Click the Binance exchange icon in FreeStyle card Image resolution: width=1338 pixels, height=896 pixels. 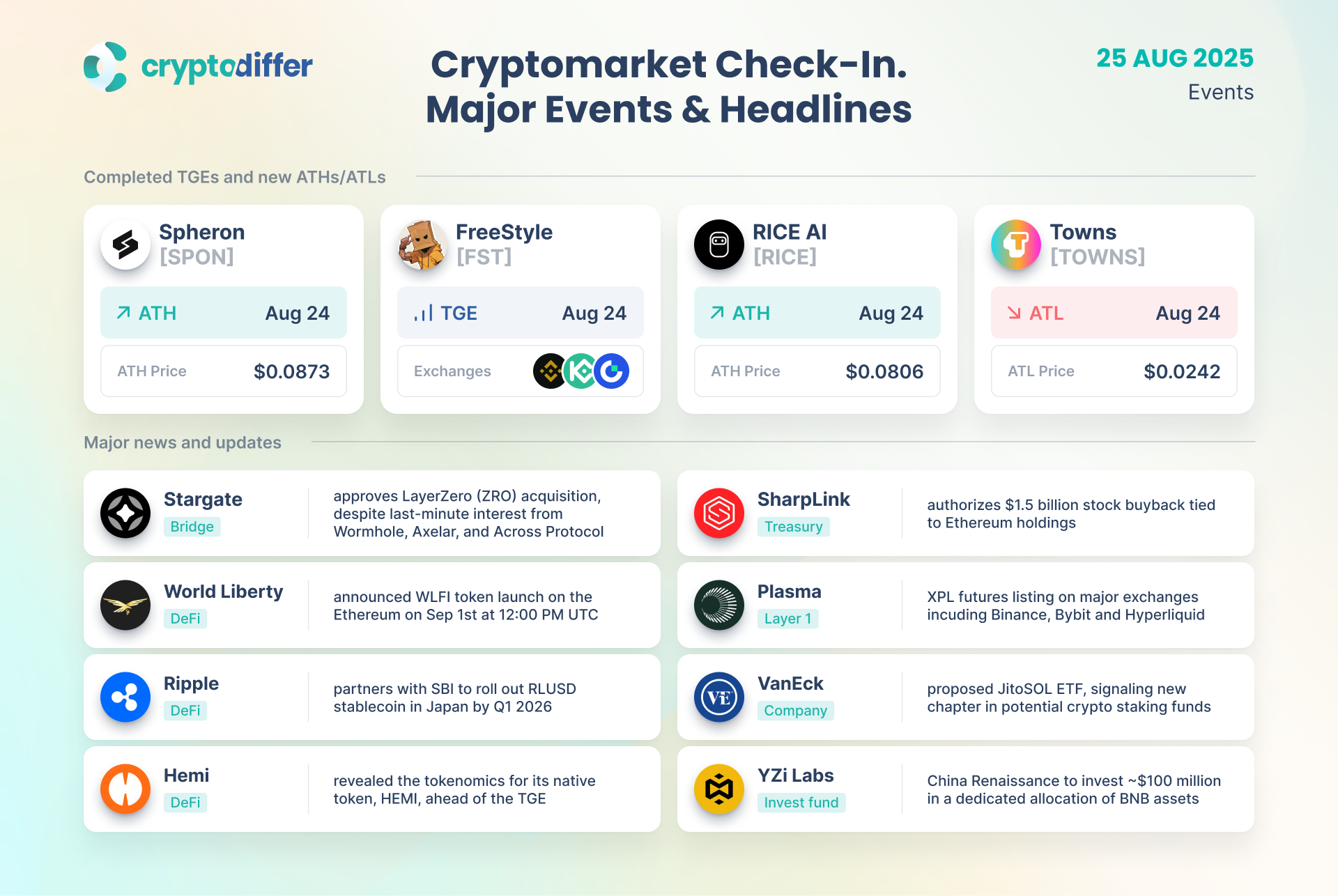point(550,371)
